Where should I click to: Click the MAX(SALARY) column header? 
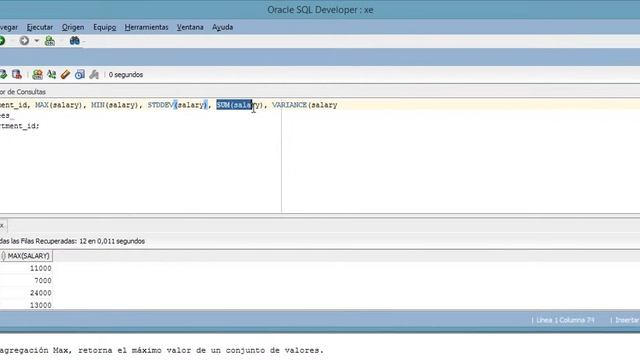click(26, 256)
